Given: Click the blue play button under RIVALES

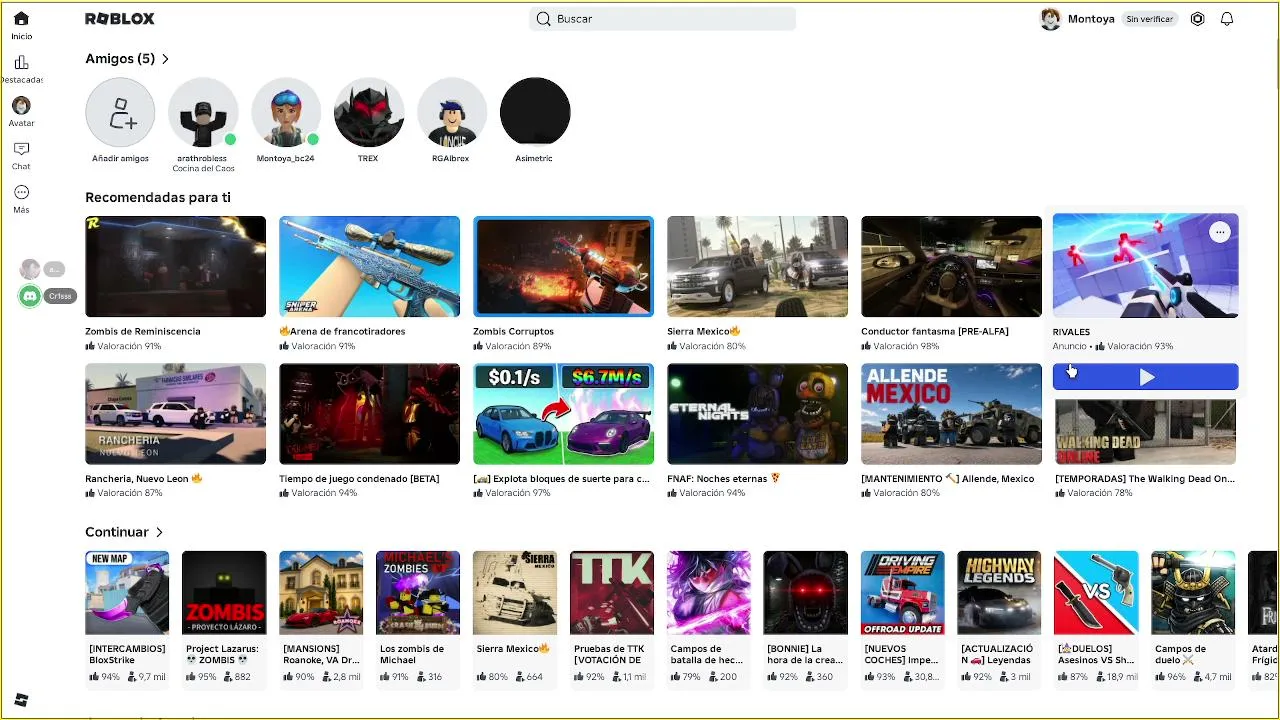Looking at the screenshot, I should 1146,376.
